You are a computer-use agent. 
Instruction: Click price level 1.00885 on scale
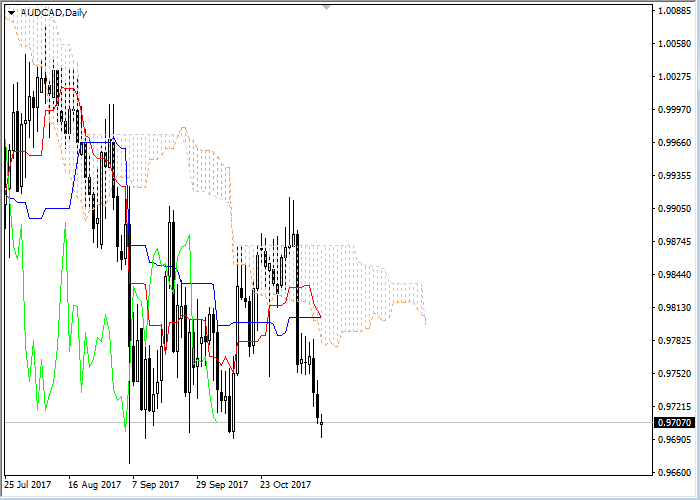(x=675, y=11)
